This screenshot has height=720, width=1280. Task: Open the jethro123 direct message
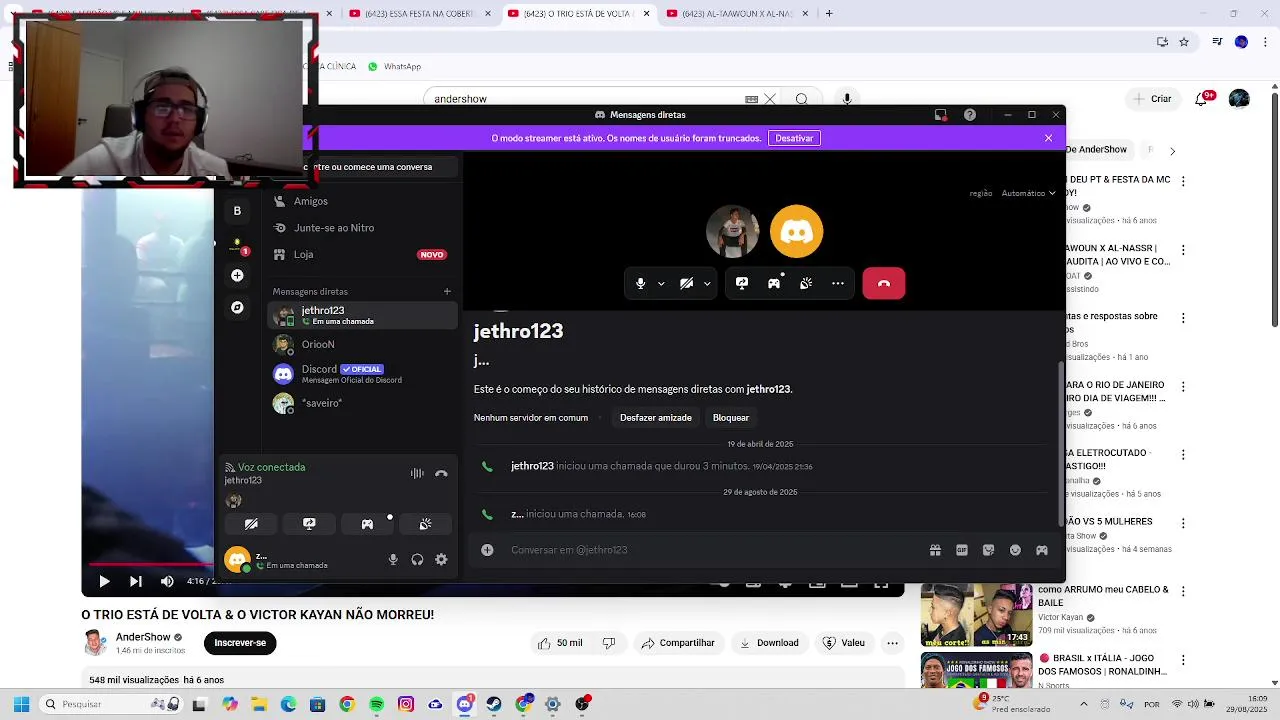tap(362, 315)
